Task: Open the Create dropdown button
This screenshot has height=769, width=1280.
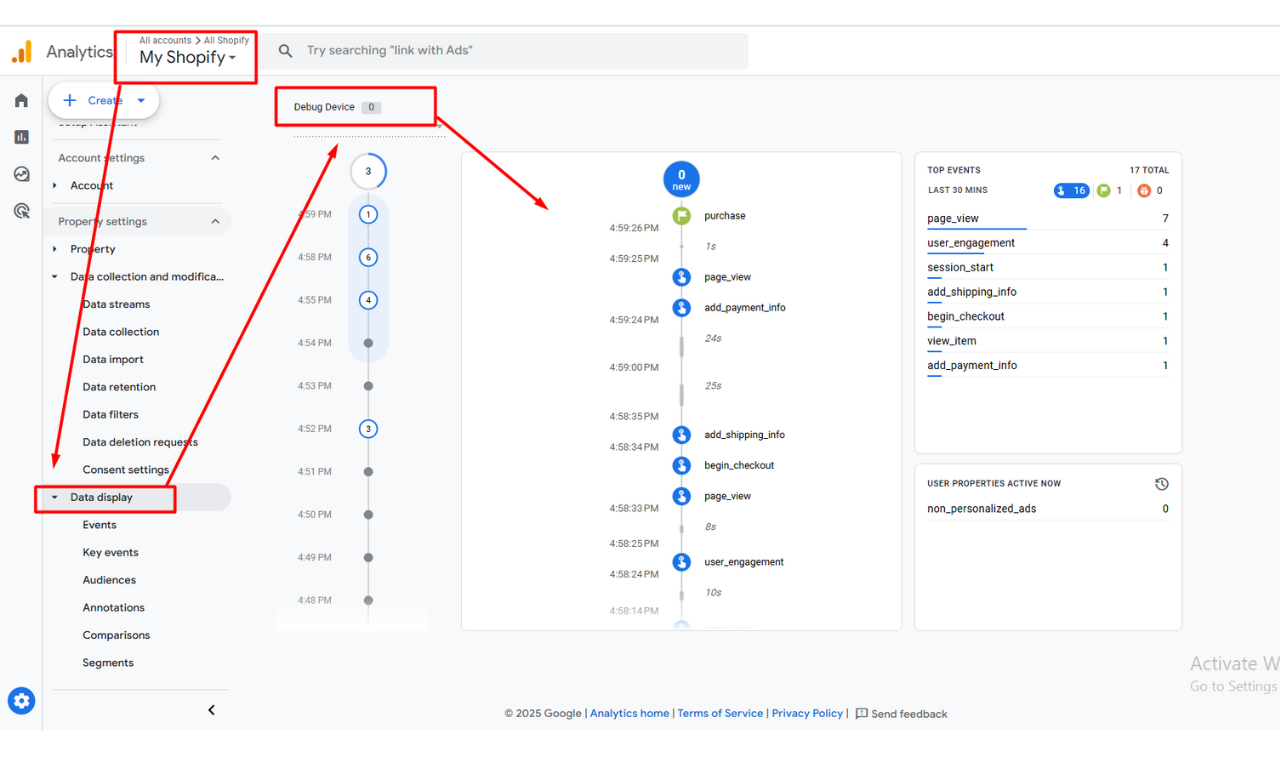Action: click(x=104, y=100)
